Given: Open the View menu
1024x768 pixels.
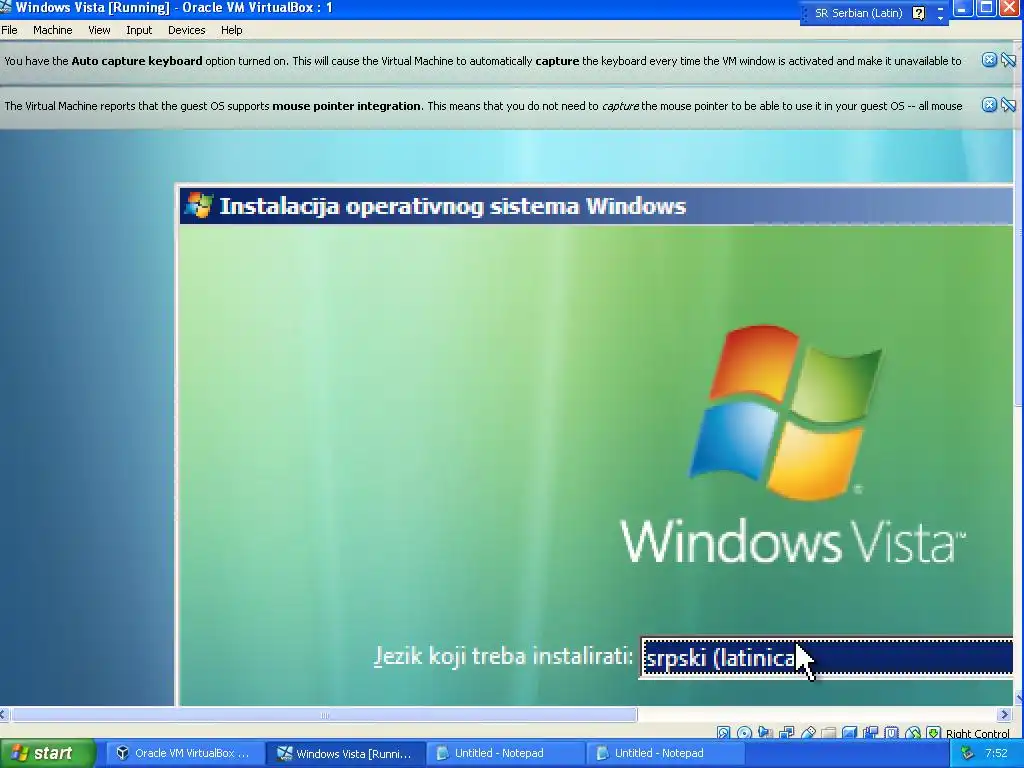Looking at the screenshot, I should 99,30.
